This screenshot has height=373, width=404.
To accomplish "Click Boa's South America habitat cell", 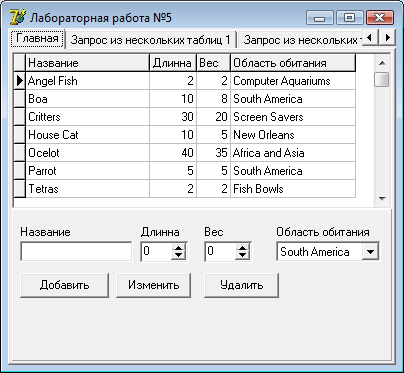I will click(x=293, y=99).
